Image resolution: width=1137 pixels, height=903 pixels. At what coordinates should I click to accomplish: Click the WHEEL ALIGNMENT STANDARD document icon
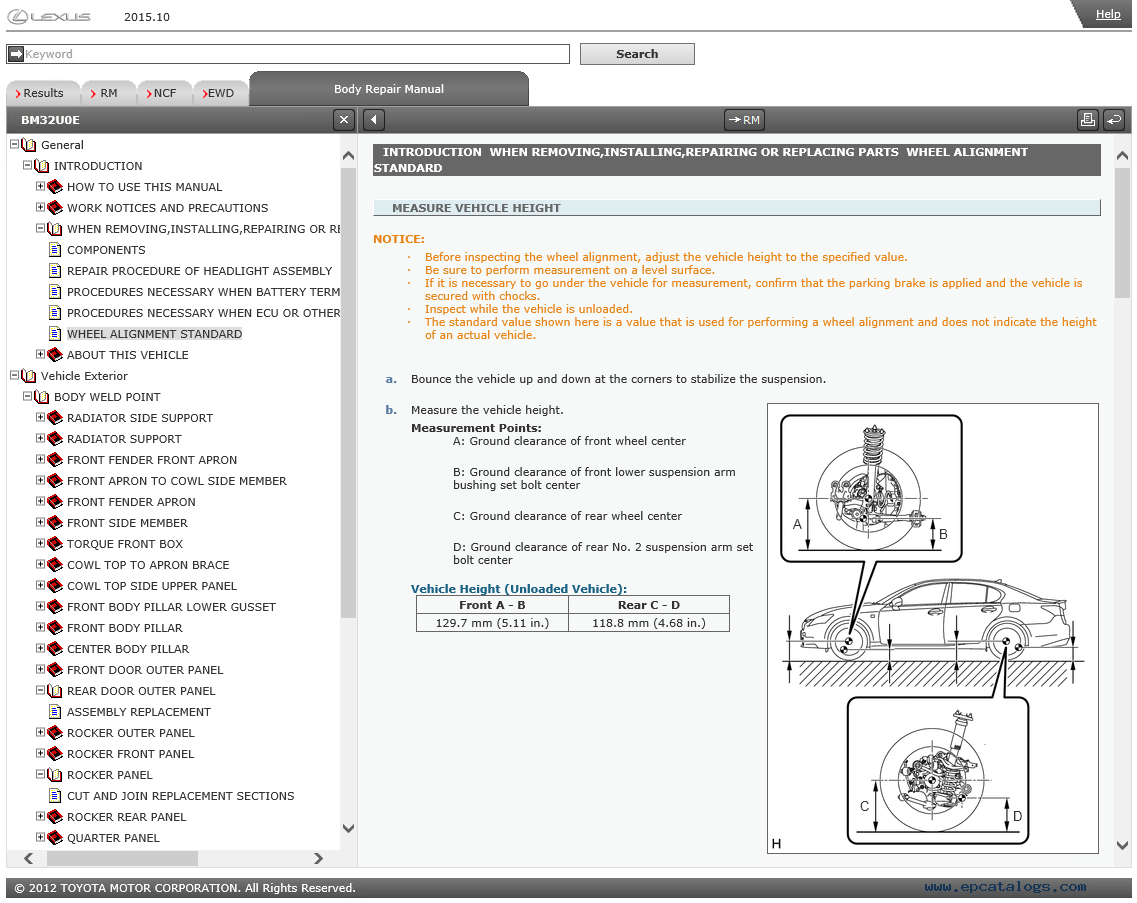[x=54, y=334]
